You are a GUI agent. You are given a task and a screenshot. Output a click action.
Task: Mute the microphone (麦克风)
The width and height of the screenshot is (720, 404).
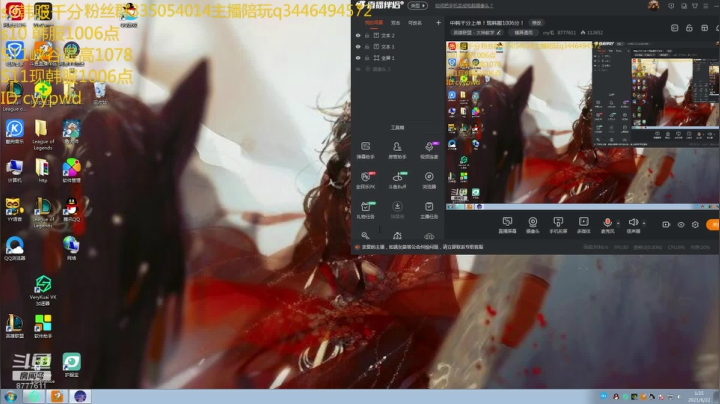[x=607, y=225]
